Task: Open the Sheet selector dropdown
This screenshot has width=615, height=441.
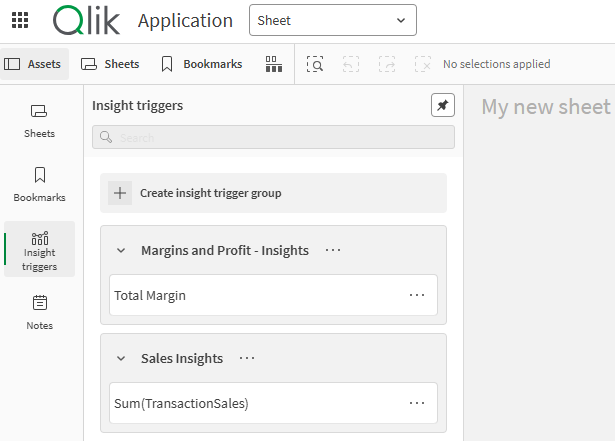Action: coord(332,20)
